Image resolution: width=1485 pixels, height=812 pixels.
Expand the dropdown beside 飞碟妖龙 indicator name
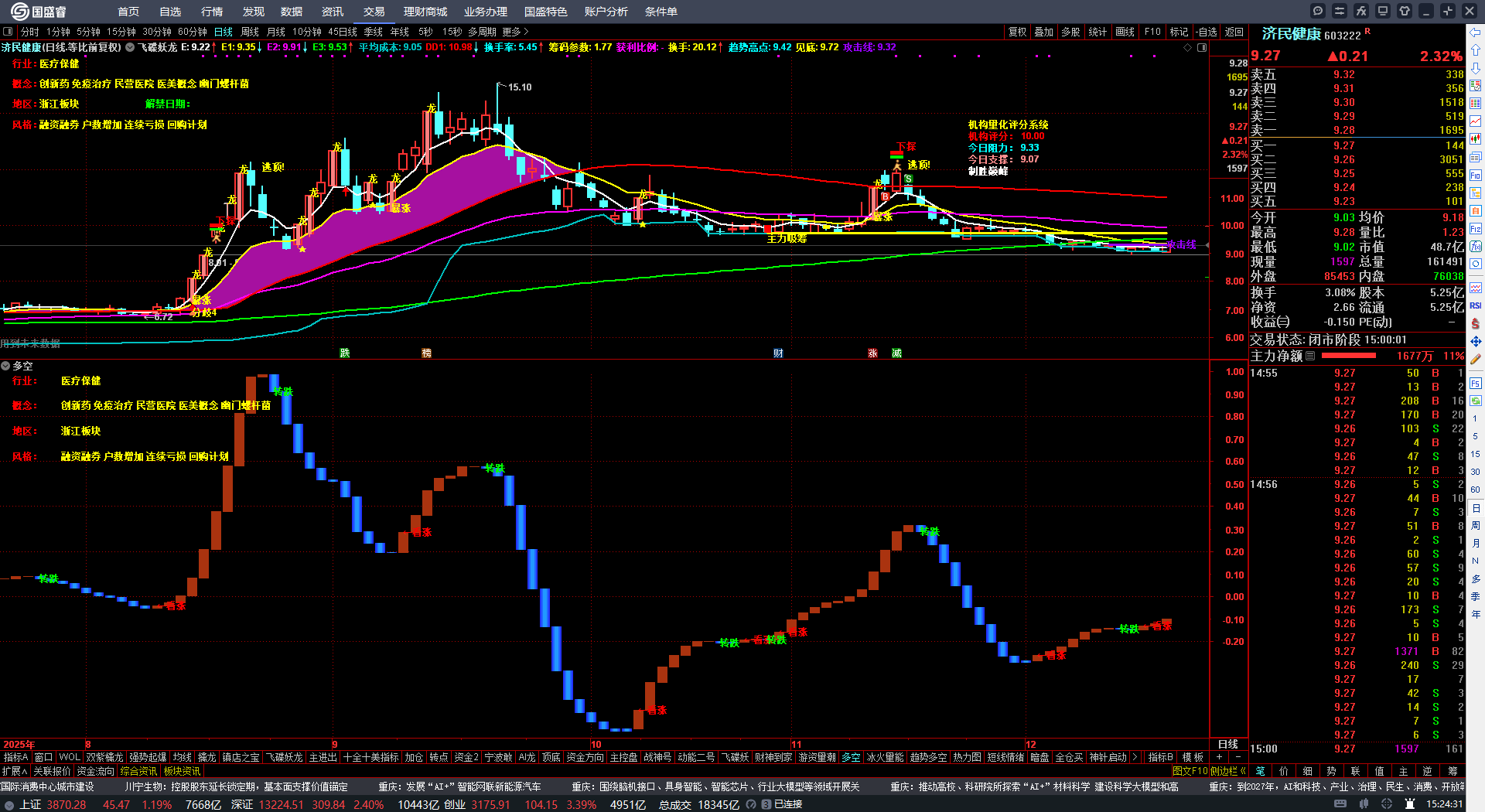point(131,47)
